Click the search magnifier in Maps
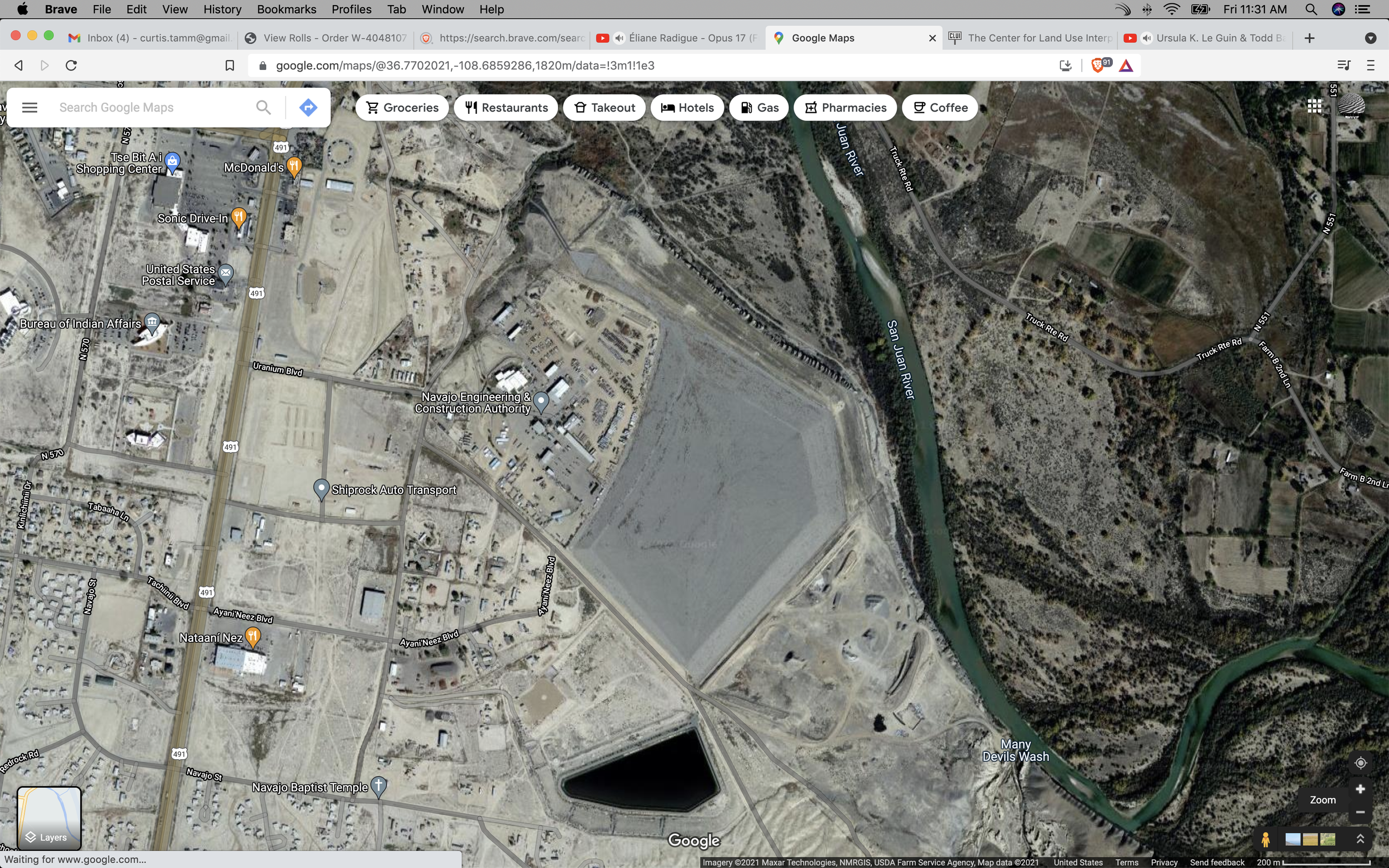This screenshot has width=1389, height=868. 263,107
